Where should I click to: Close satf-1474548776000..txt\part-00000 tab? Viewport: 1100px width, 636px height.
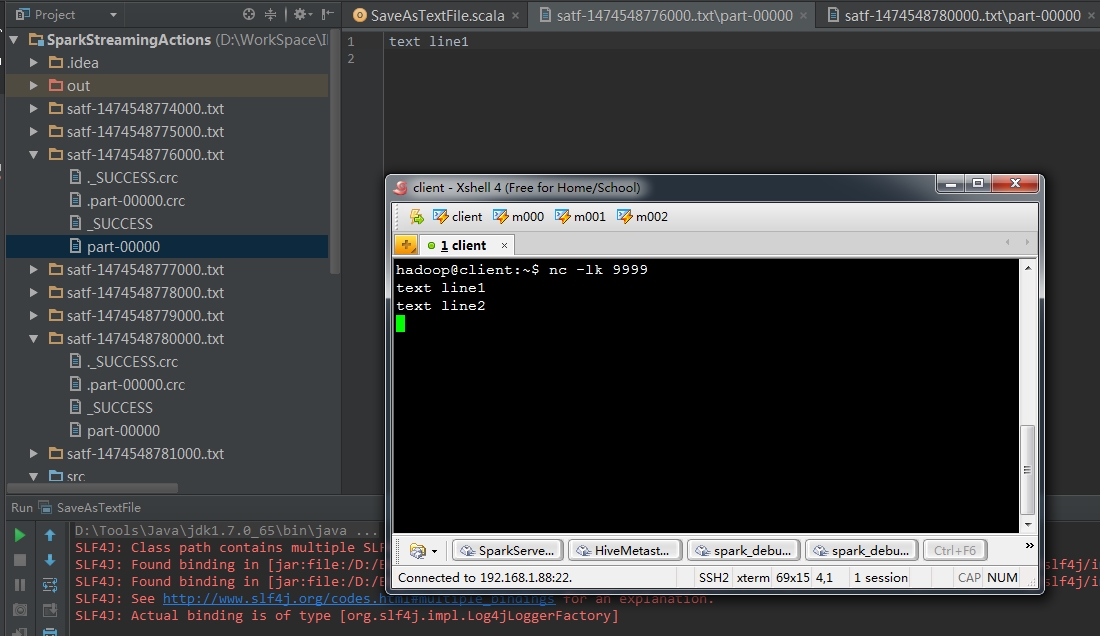(803, 15)
